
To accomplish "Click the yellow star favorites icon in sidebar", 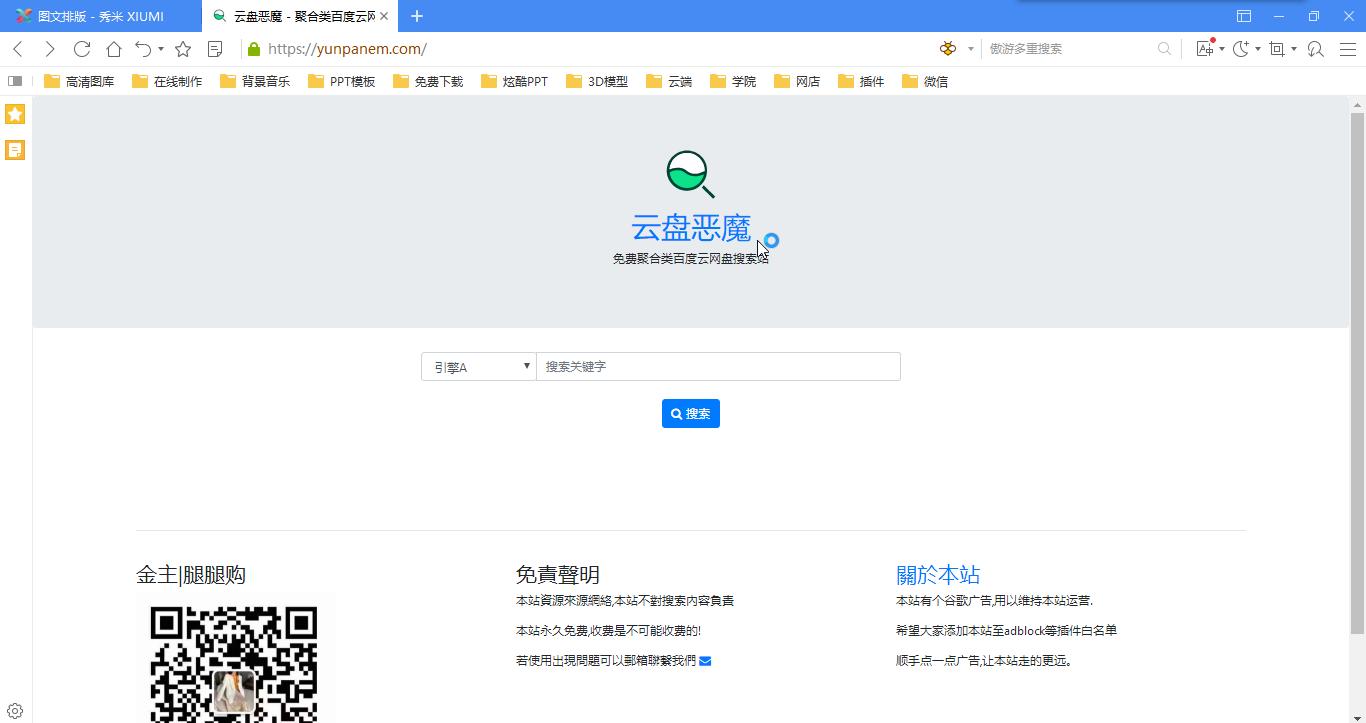I will tap(14, 114).
